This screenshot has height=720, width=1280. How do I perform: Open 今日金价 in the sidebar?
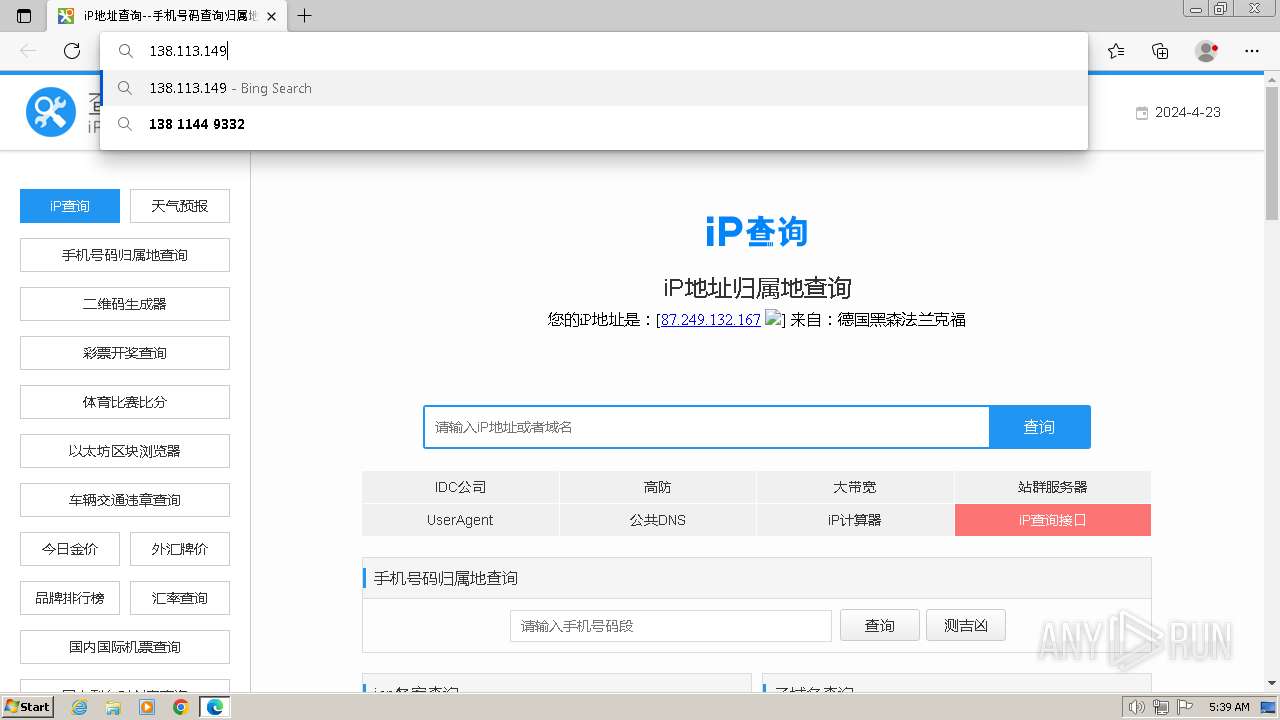[x=70, y=549]
